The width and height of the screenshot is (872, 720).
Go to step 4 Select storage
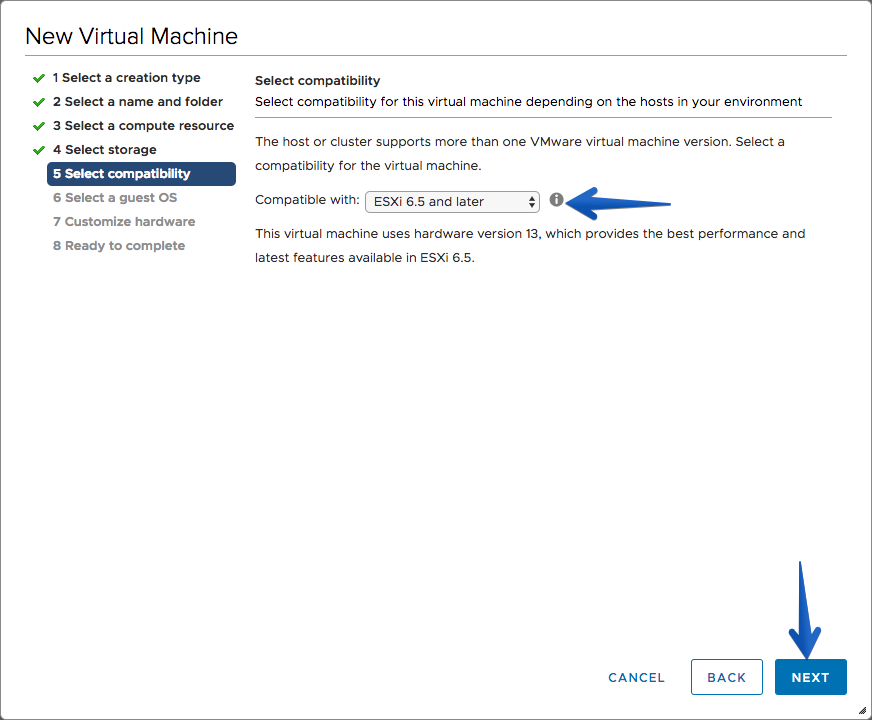coord(105,150)
